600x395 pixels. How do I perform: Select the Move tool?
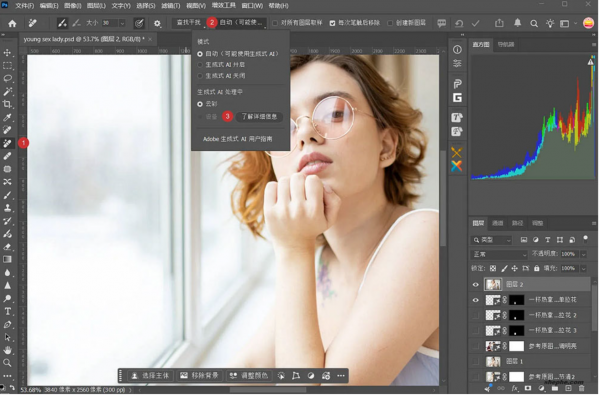click(x=7, y=52)
